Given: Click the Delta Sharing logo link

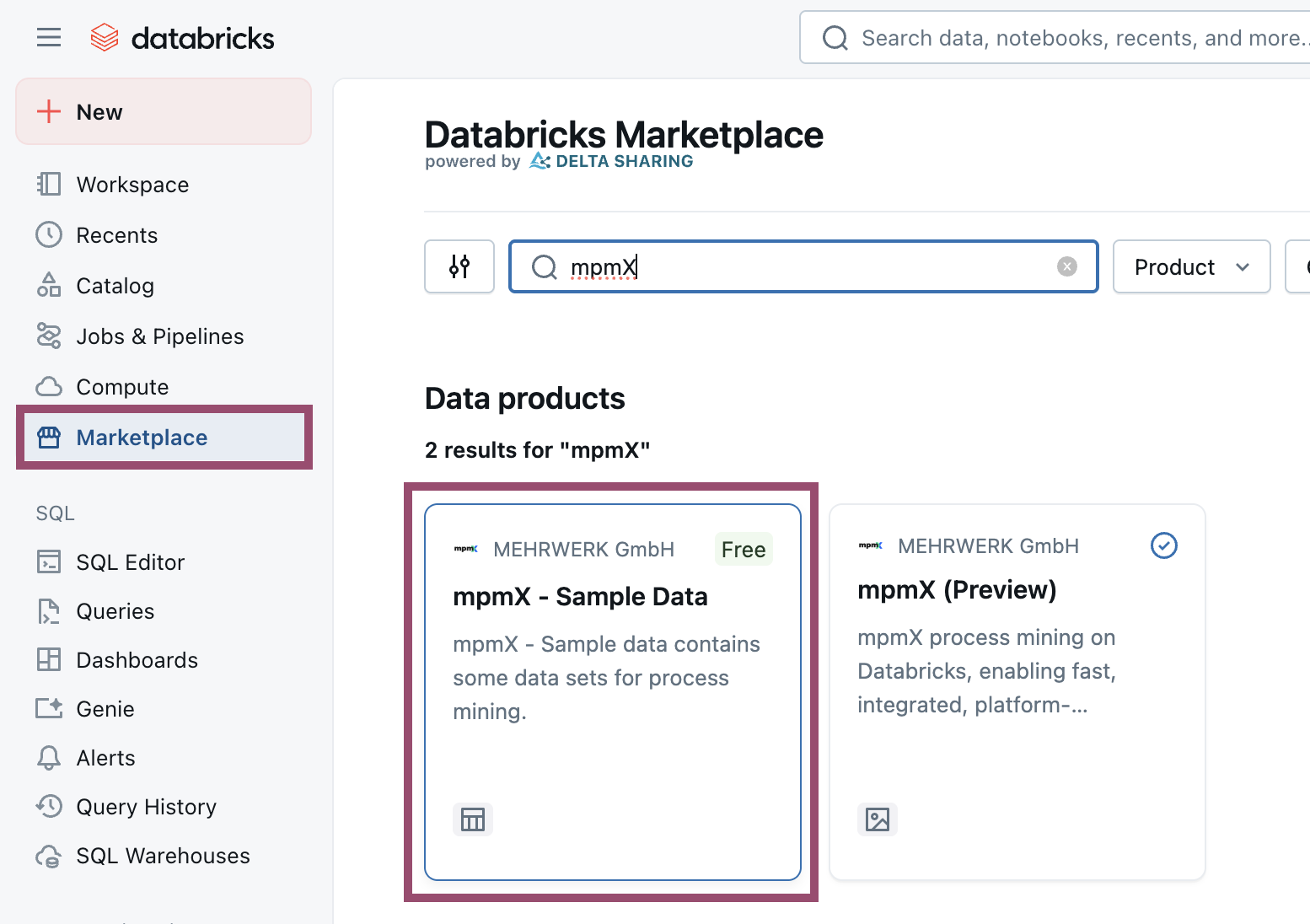Looking at the screenshot, I should (611, 161).
